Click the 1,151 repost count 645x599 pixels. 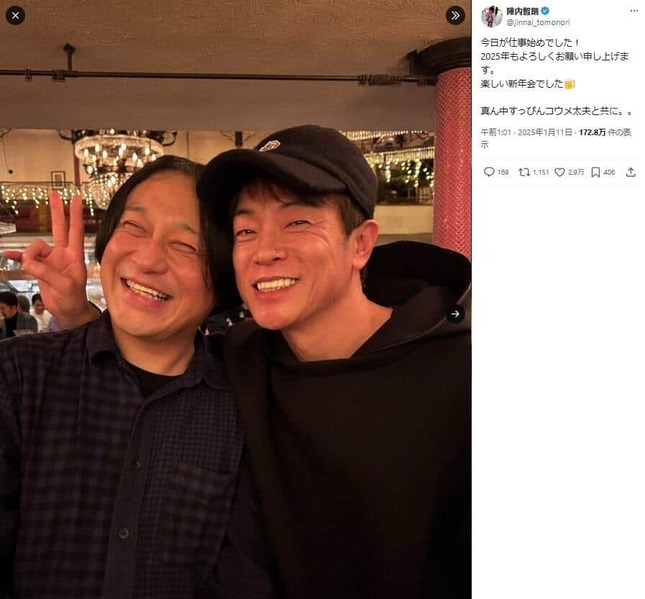tap(541, 172)
